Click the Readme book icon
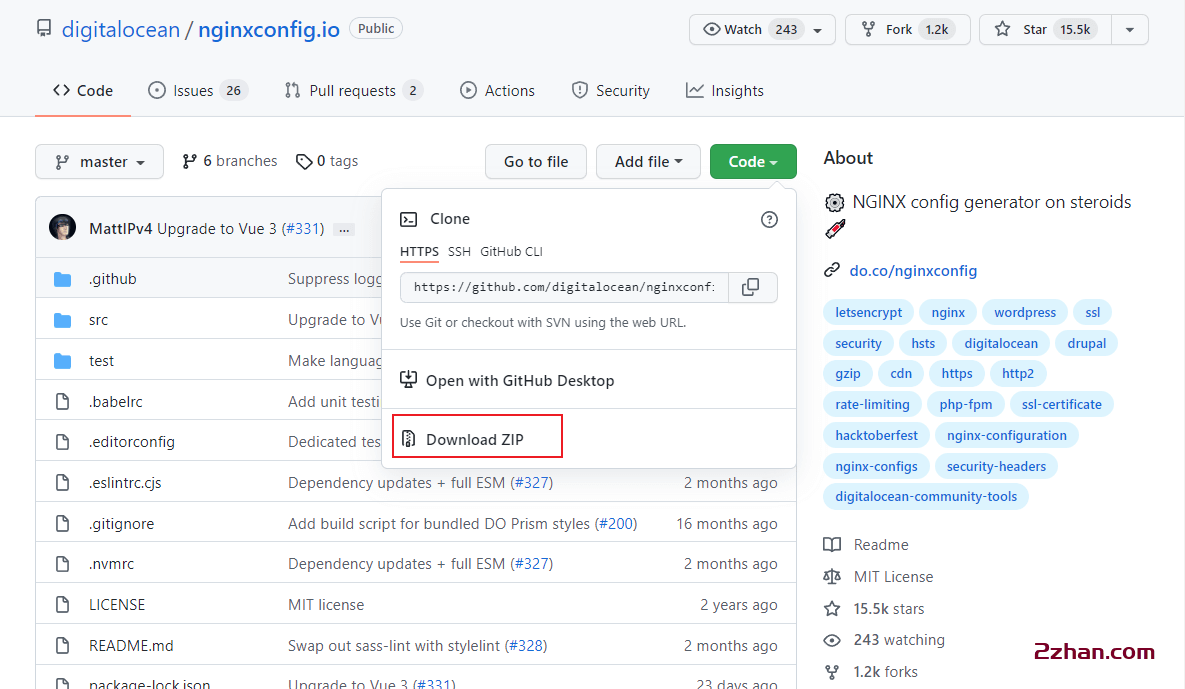 (832, 545)
